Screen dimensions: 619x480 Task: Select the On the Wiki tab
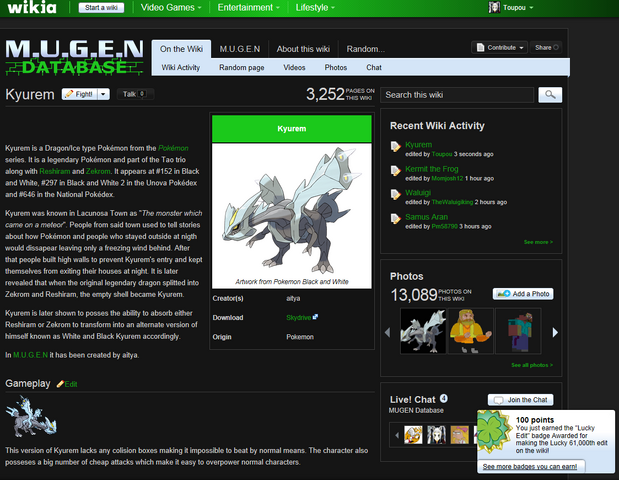(x=181, y=49)
